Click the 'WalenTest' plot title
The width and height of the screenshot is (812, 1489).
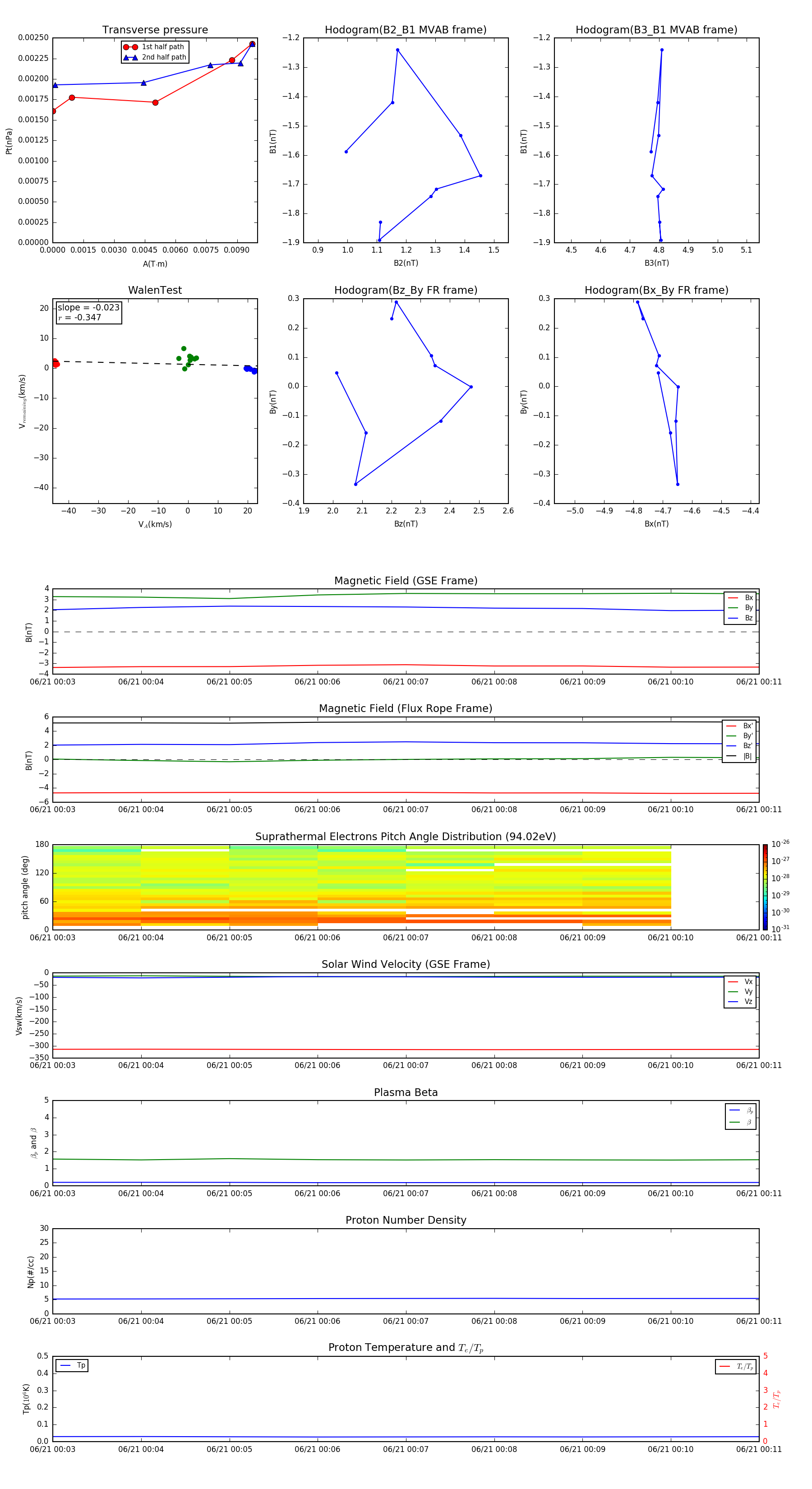[155, 290]
